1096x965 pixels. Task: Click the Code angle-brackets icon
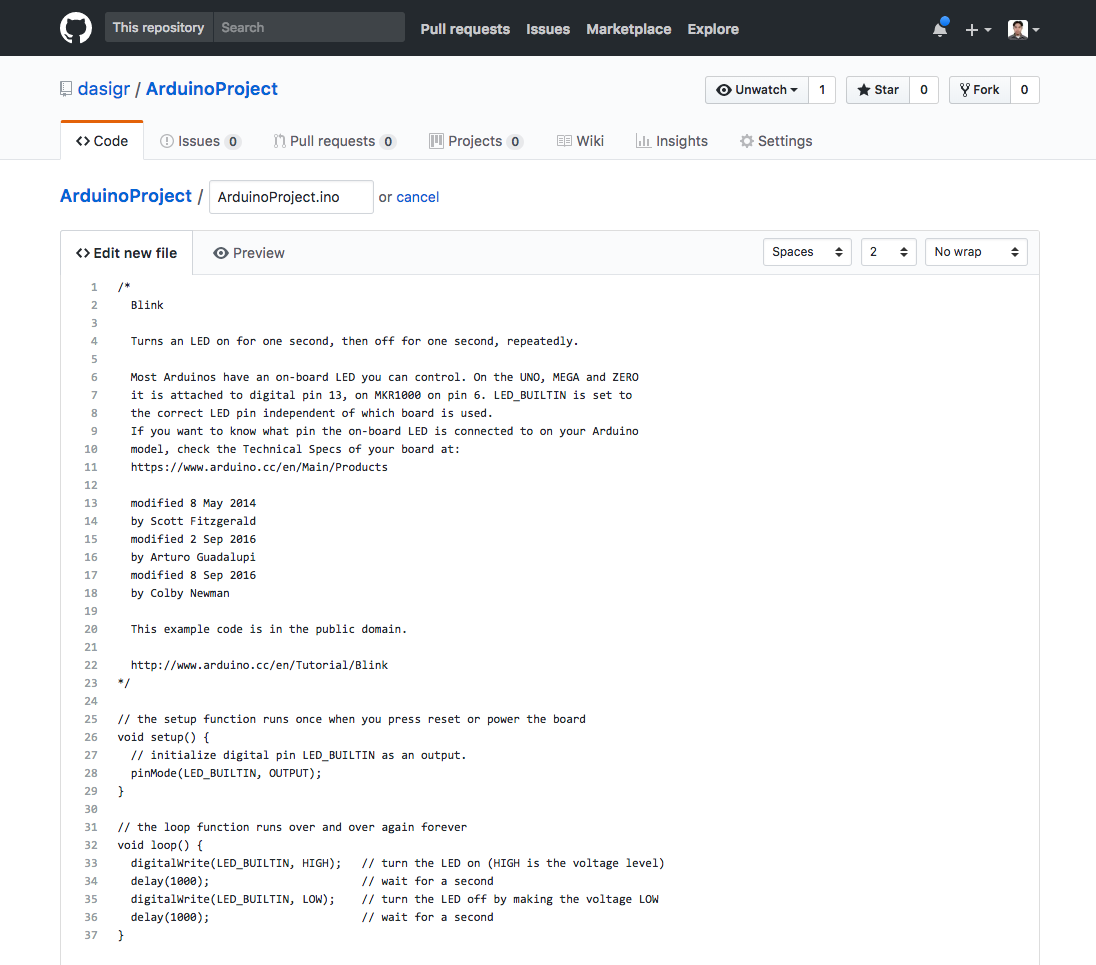coord(82,141)
